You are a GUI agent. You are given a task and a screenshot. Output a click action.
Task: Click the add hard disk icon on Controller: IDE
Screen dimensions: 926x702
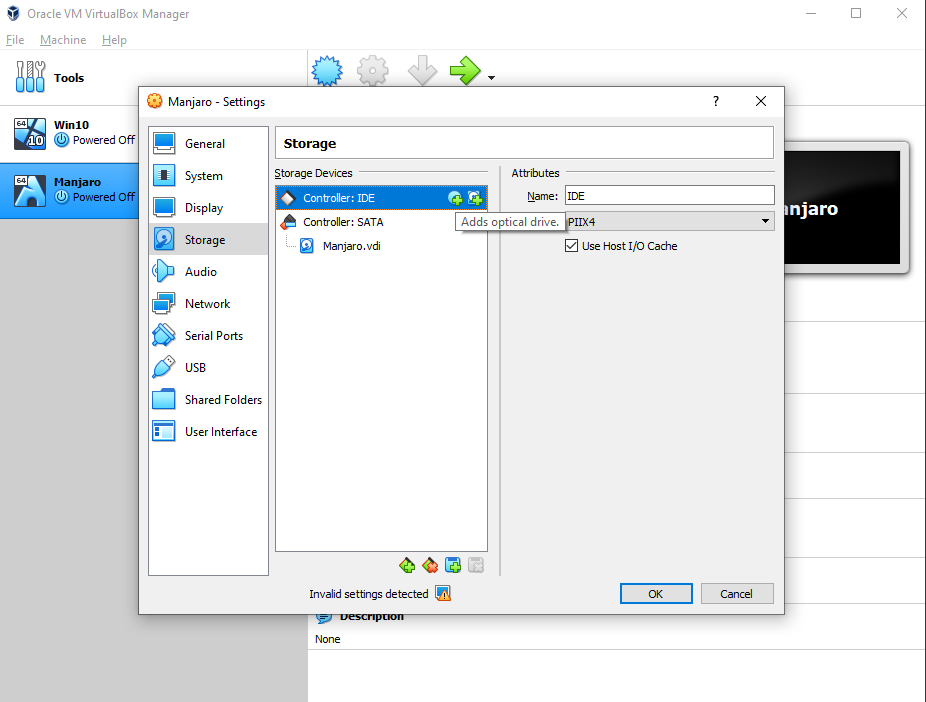(x=475, y=198)
